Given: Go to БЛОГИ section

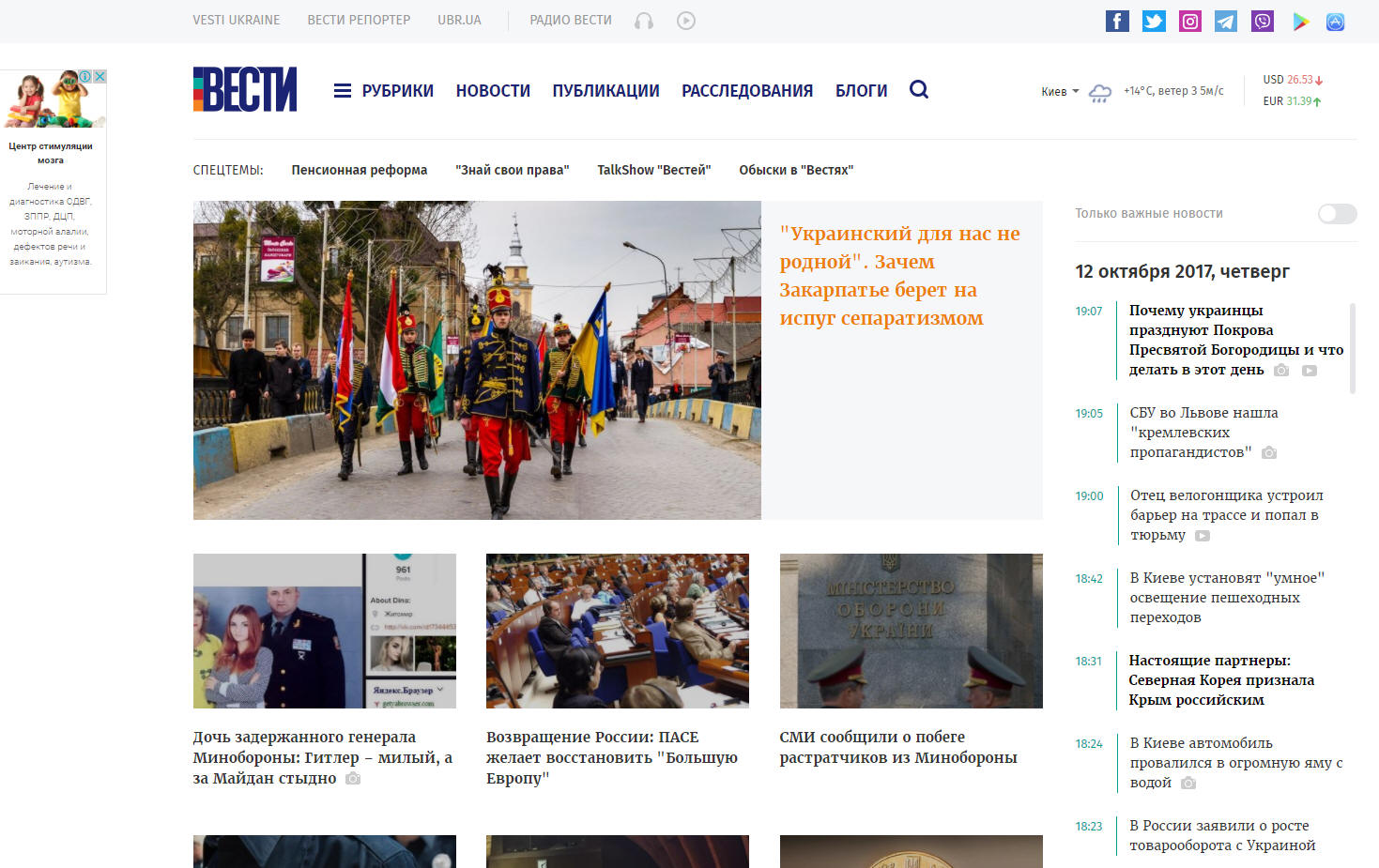Looking at the screenshot, I should [x=861, y=91].
